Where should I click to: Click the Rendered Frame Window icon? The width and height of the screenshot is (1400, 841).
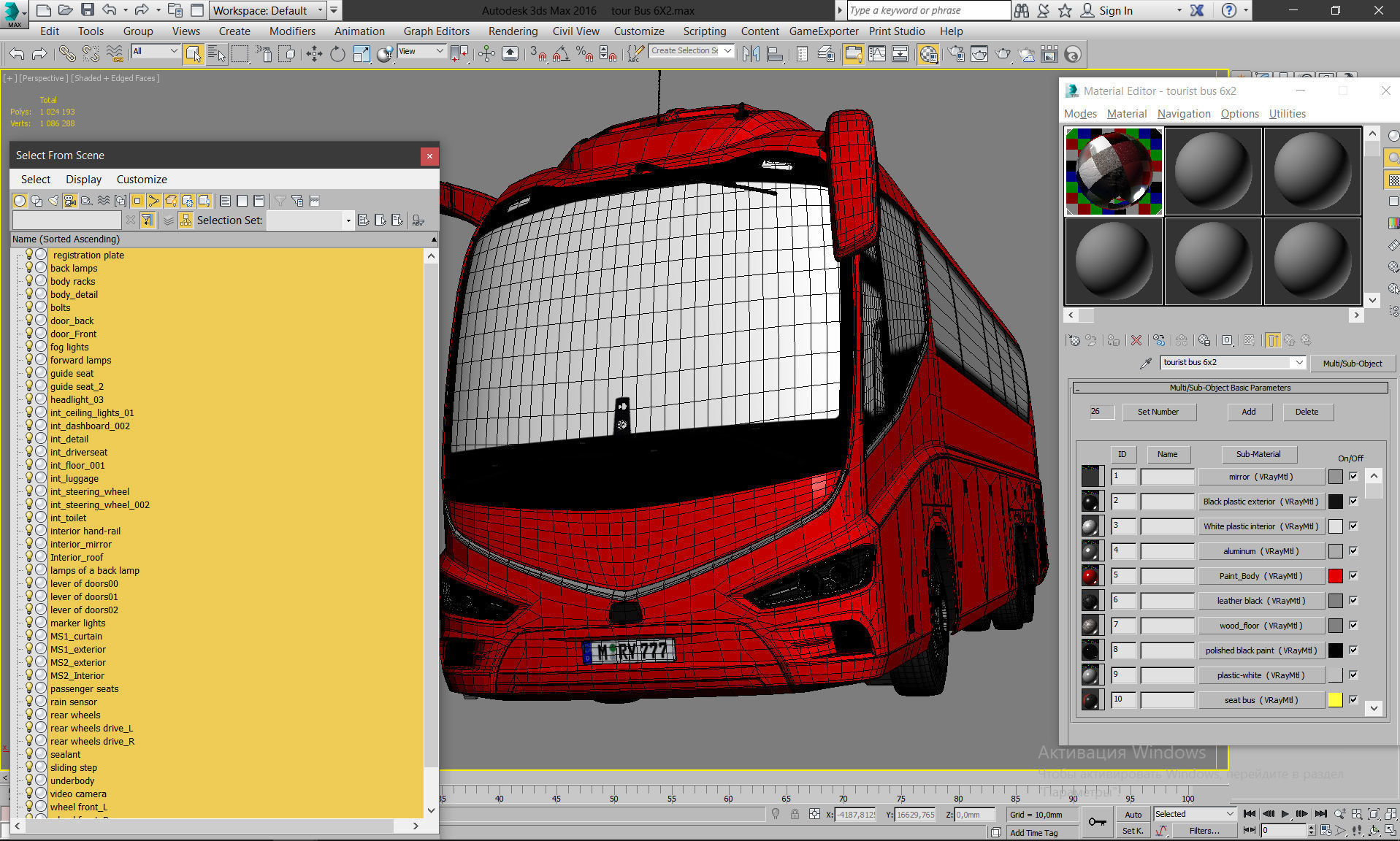979,54
